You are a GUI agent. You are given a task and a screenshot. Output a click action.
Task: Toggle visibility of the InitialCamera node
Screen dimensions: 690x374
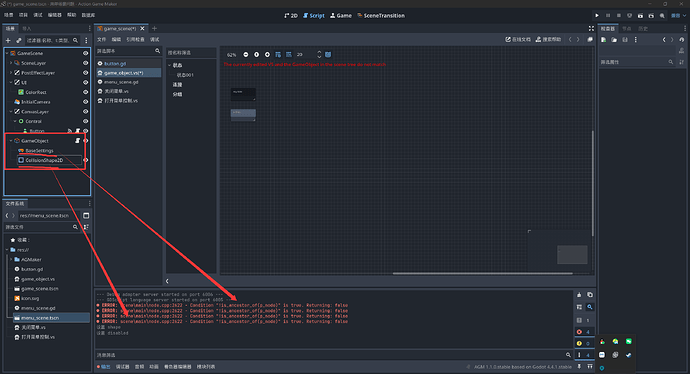pyautogui.click(x=85, y=102)
